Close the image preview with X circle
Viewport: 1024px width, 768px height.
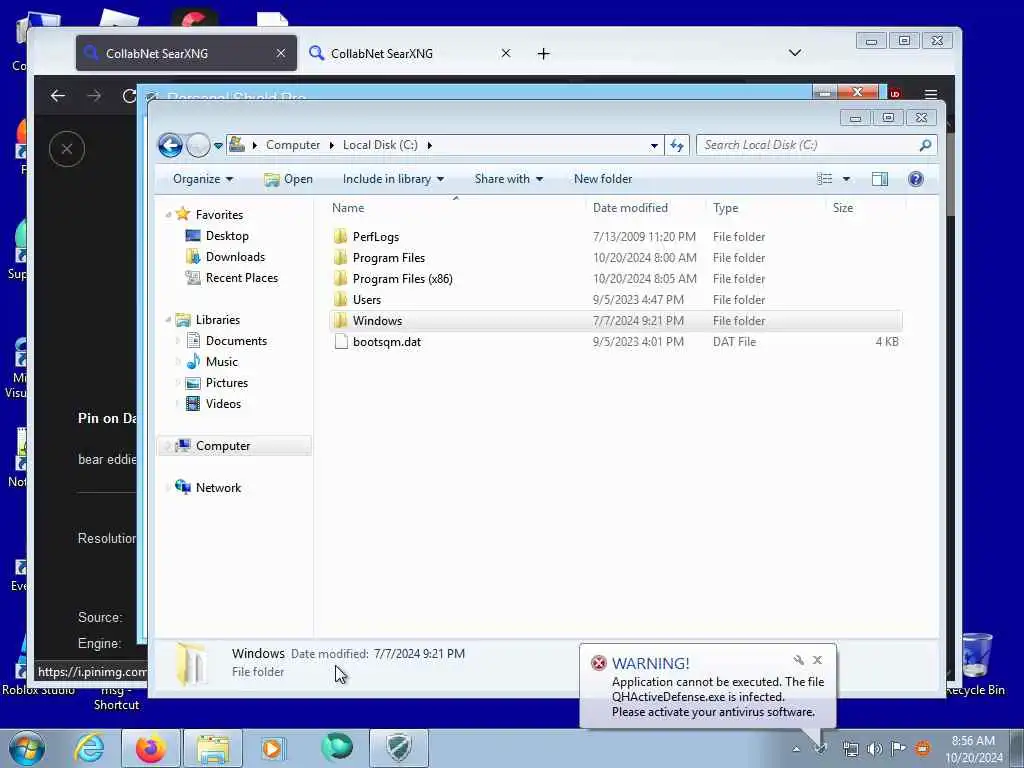(67, 149)
